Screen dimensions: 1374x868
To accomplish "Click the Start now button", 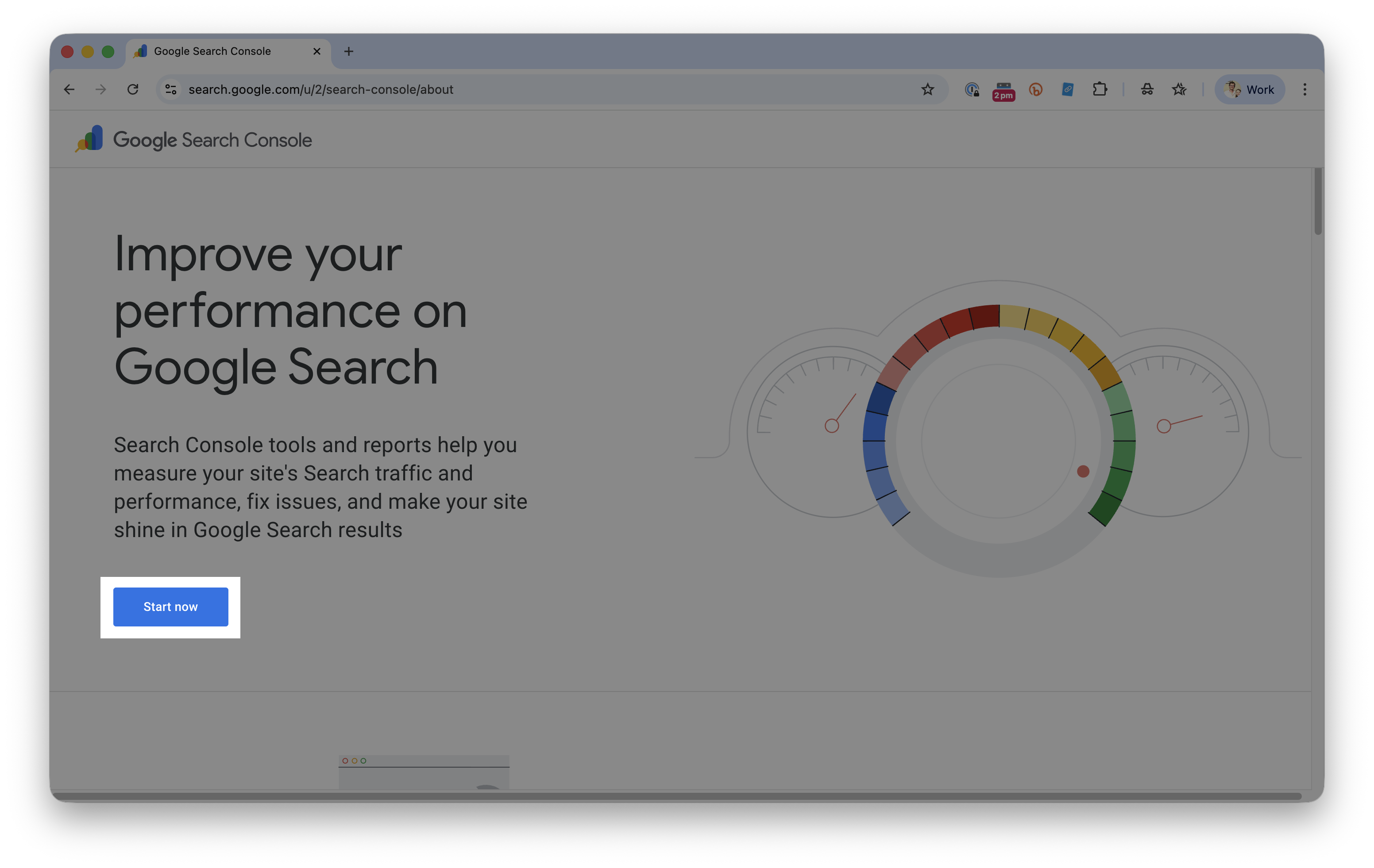I will [170, 607].
